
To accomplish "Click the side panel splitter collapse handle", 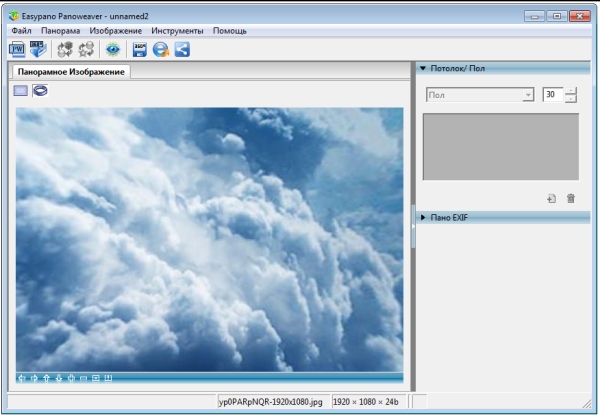I will click(x=413, y=226).
